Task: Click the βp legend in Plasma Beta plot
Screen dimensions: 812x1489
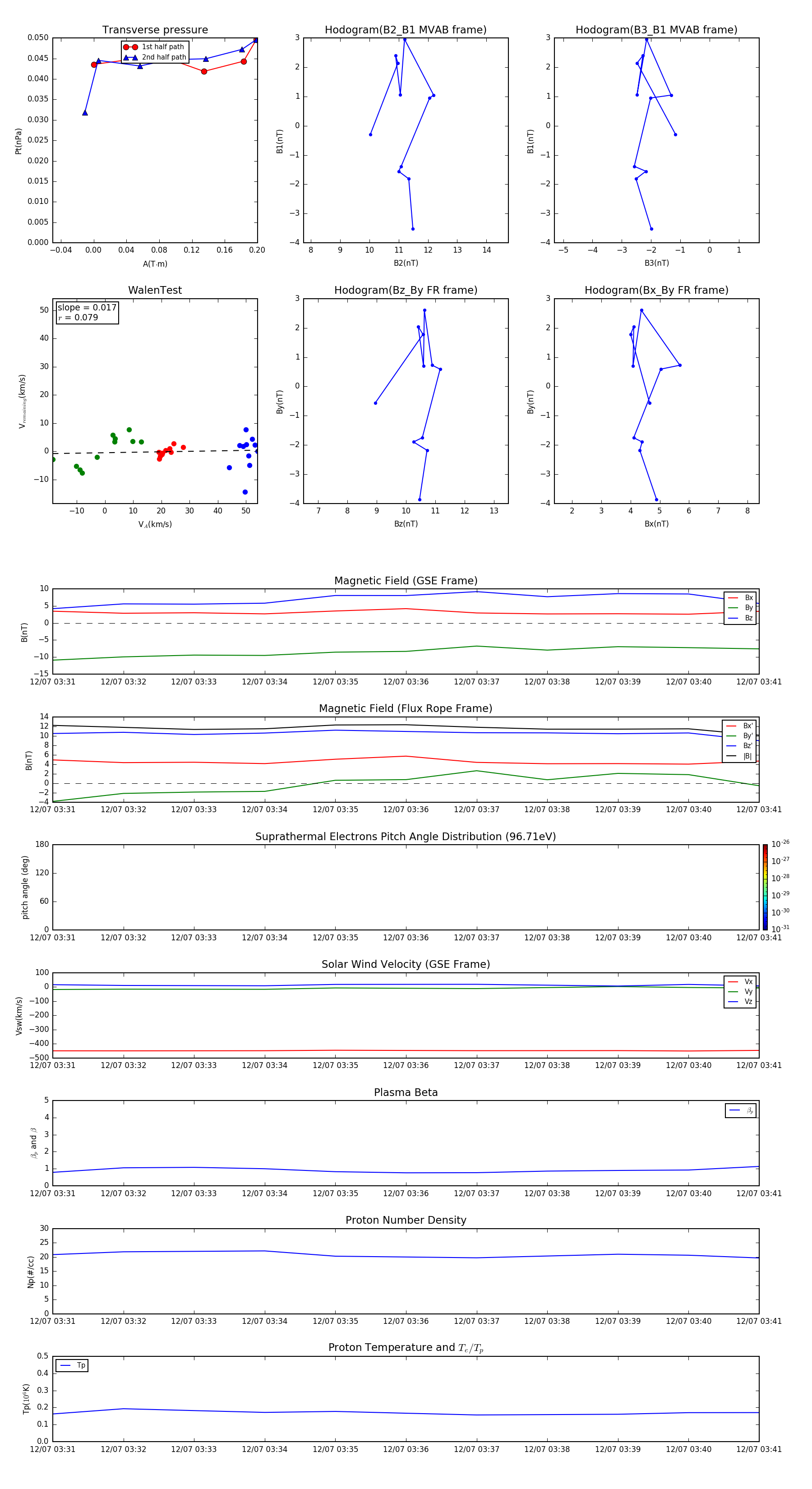Action: (x=741, y=1110)
